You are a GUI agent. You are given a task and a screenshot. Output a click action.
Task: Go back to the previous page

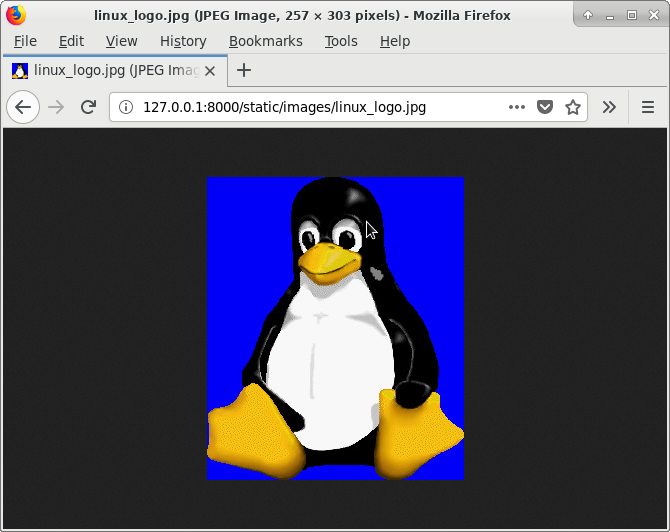tap(23, 107)
